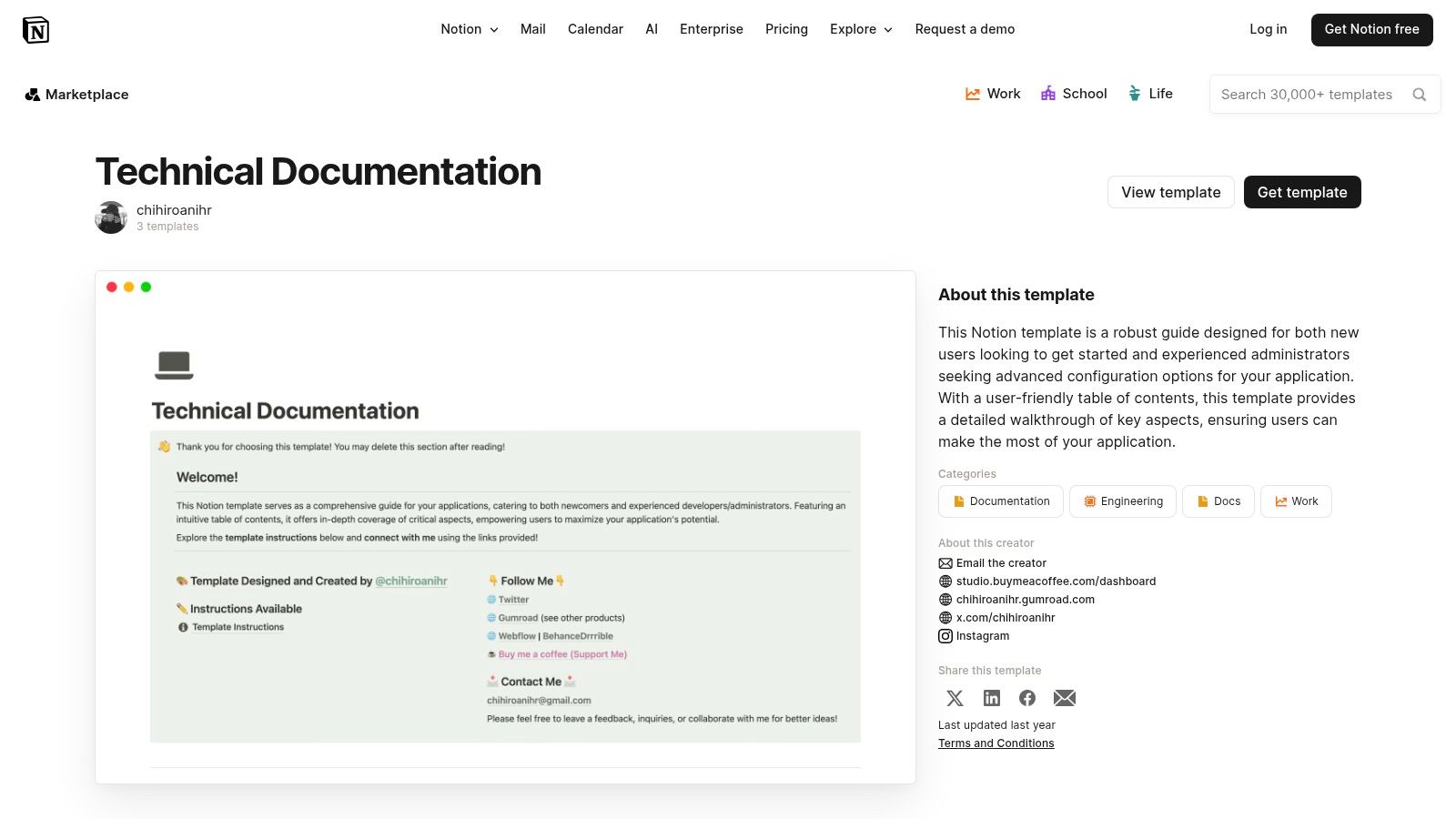Open the Pricing menu item
Screen dimensions: 1456x819
pyautogui.click(x=786, y=29)
